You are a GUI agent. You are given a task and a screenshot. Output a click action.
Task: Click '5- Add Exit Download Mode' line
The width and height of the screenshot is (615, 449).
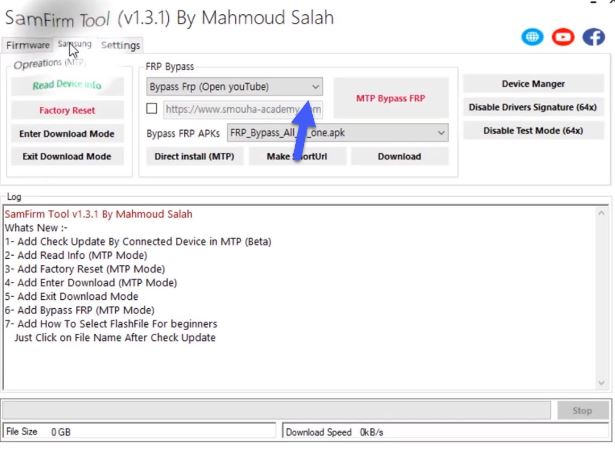[71, 296]
